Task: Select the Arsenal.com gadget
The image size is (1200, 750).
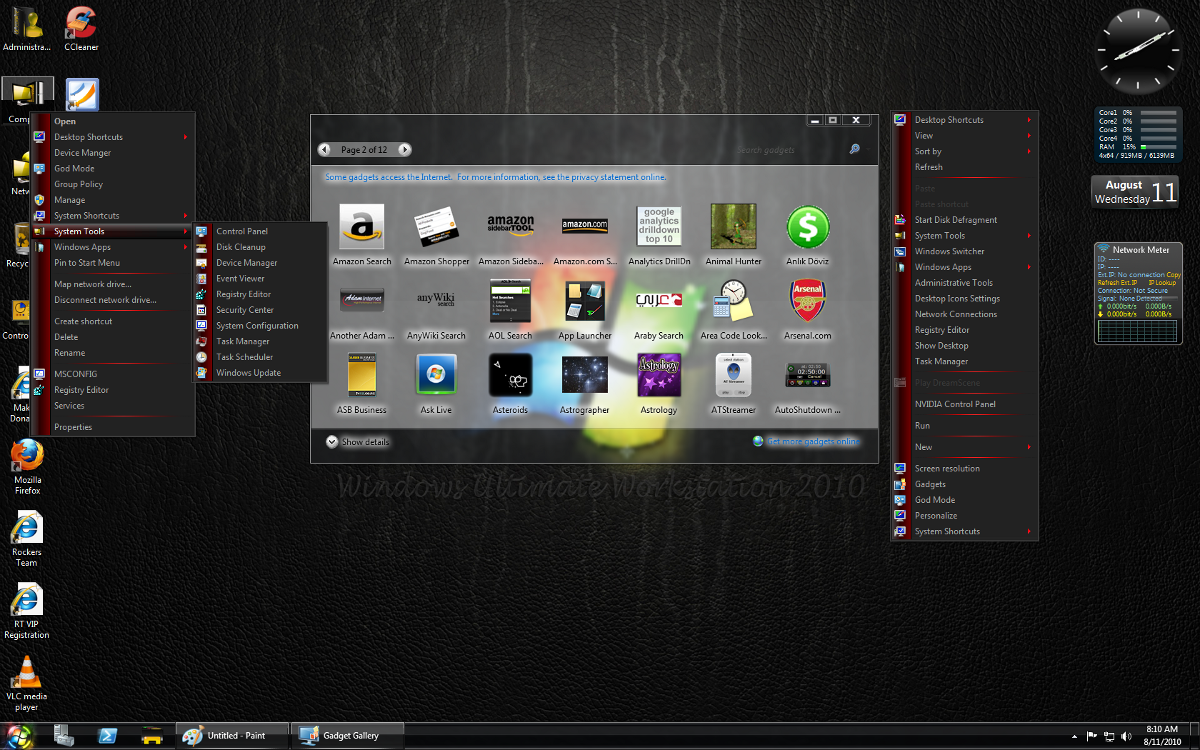Action: pyautogui.click(x=808, y=300)
